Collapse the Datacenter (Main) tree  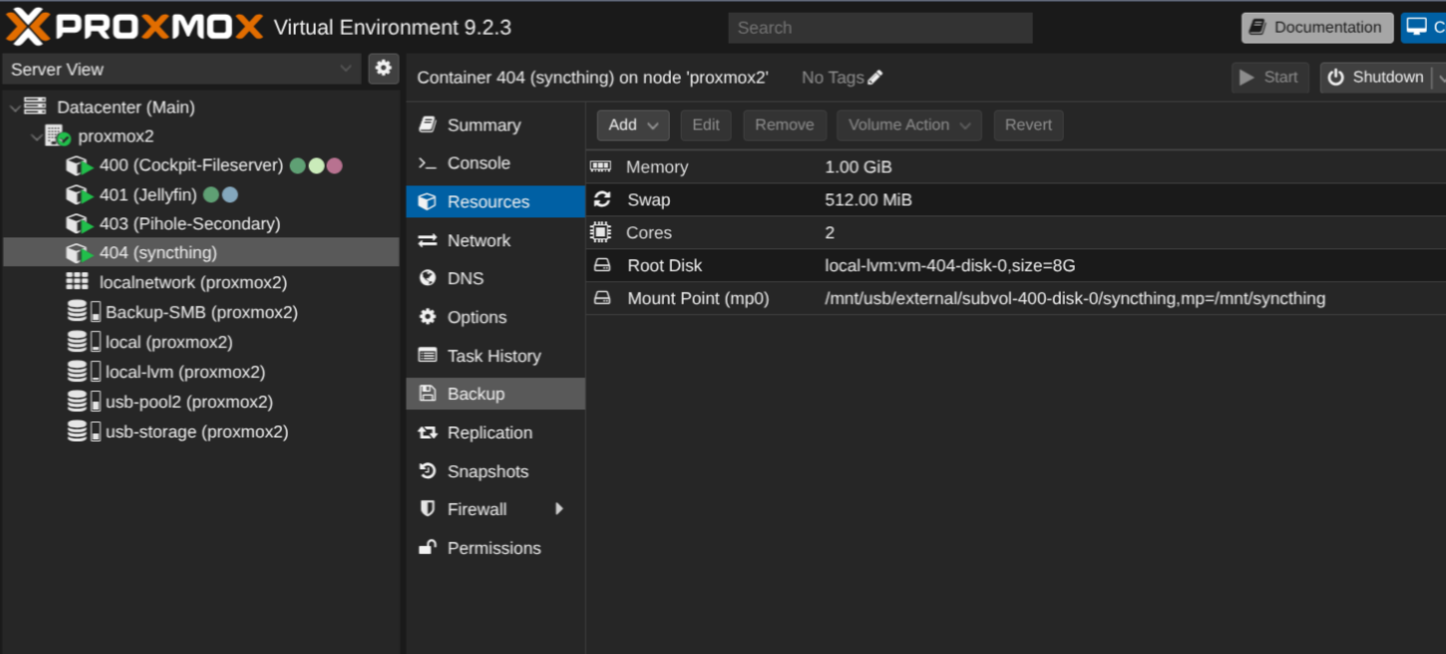coord(14,107)
